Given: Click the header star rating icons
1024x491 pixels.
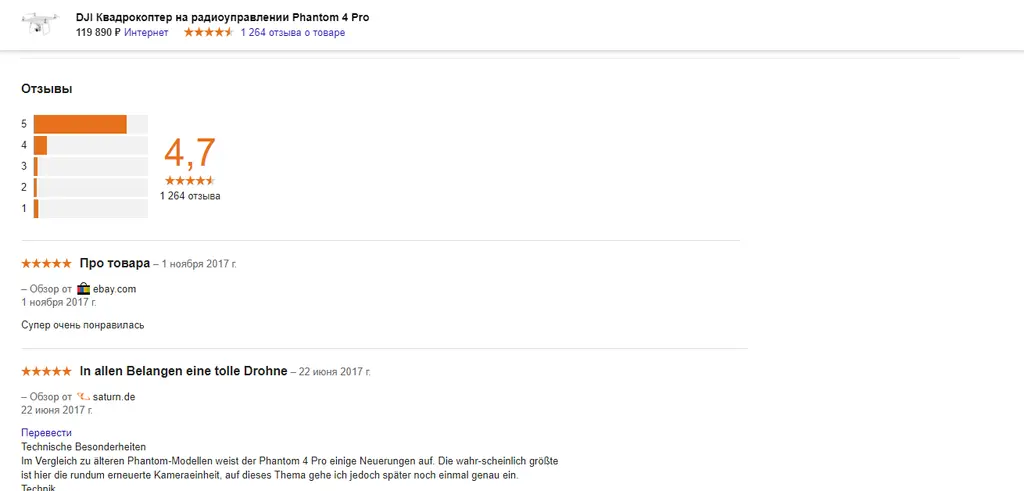Looking at the screenshot, I should tap(208, 33).
